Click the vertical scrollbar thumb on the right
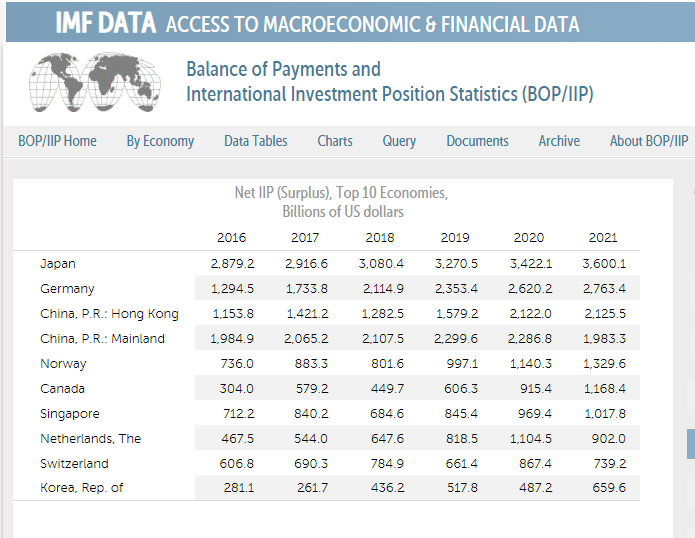Screen dimensions: 695x538 [690, 443]
